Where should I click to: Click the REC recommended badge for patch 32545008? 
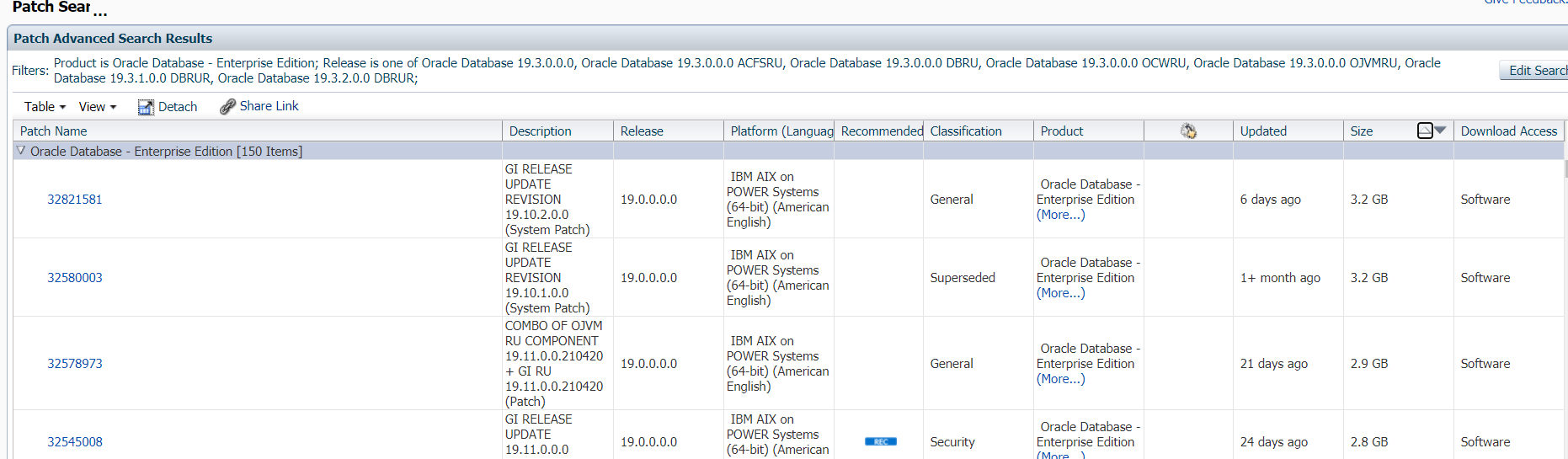[x=880, y=441]
